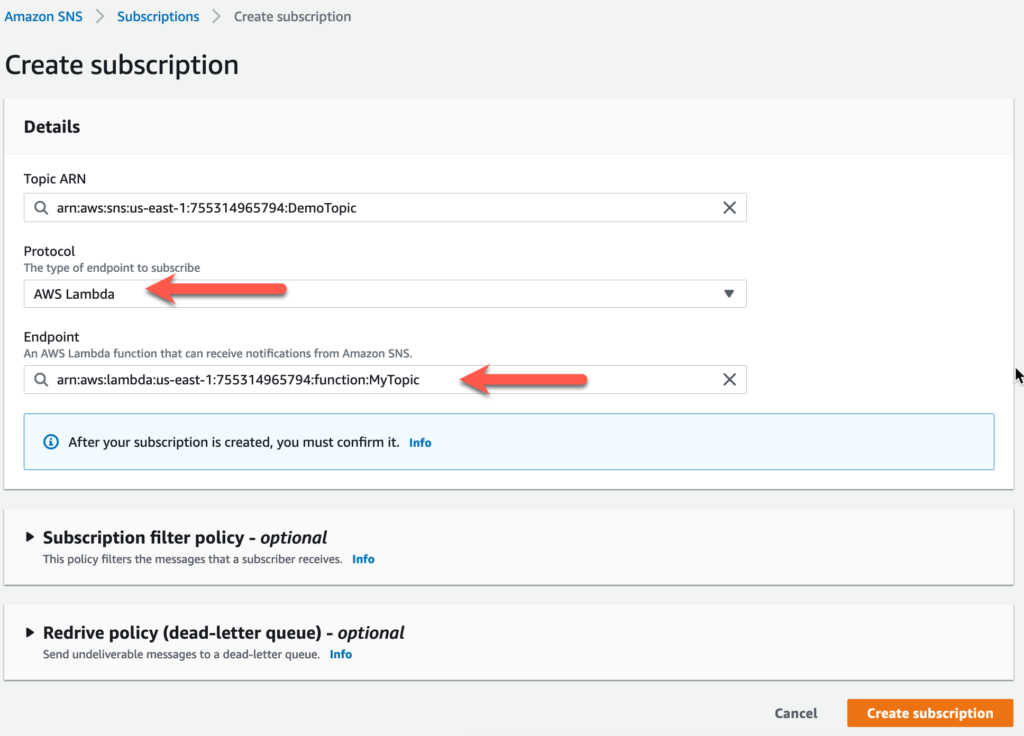Expand Subscription filter policy section

[29, 537]
